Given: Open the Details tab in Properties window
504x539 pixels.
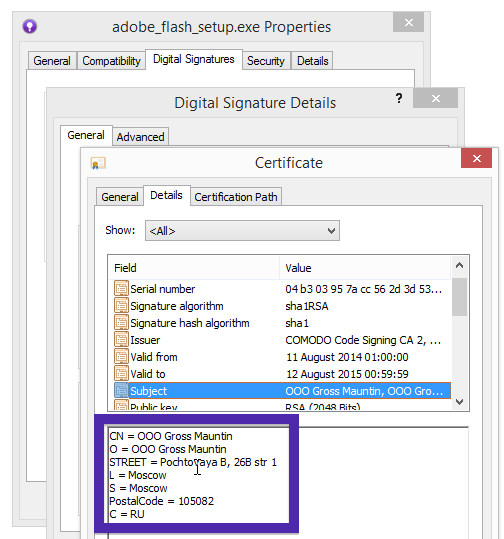Looking at the screenshot, I should pos(313,61).
